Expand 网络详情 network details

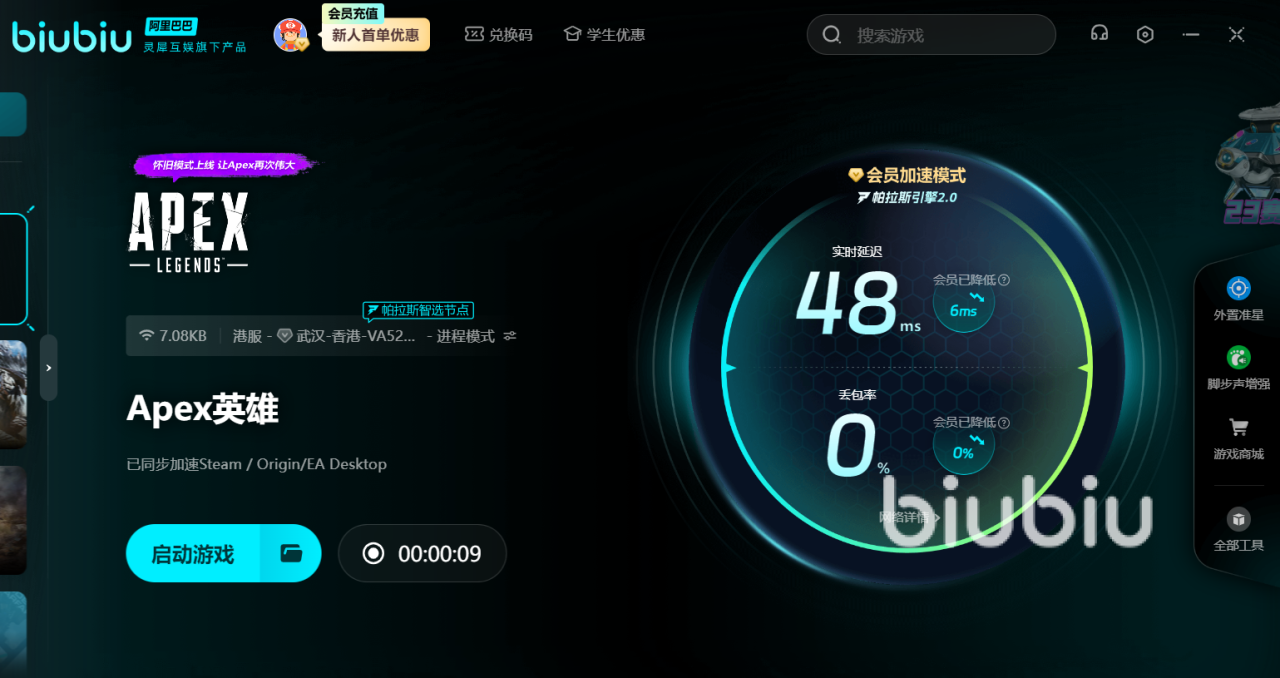908,517
